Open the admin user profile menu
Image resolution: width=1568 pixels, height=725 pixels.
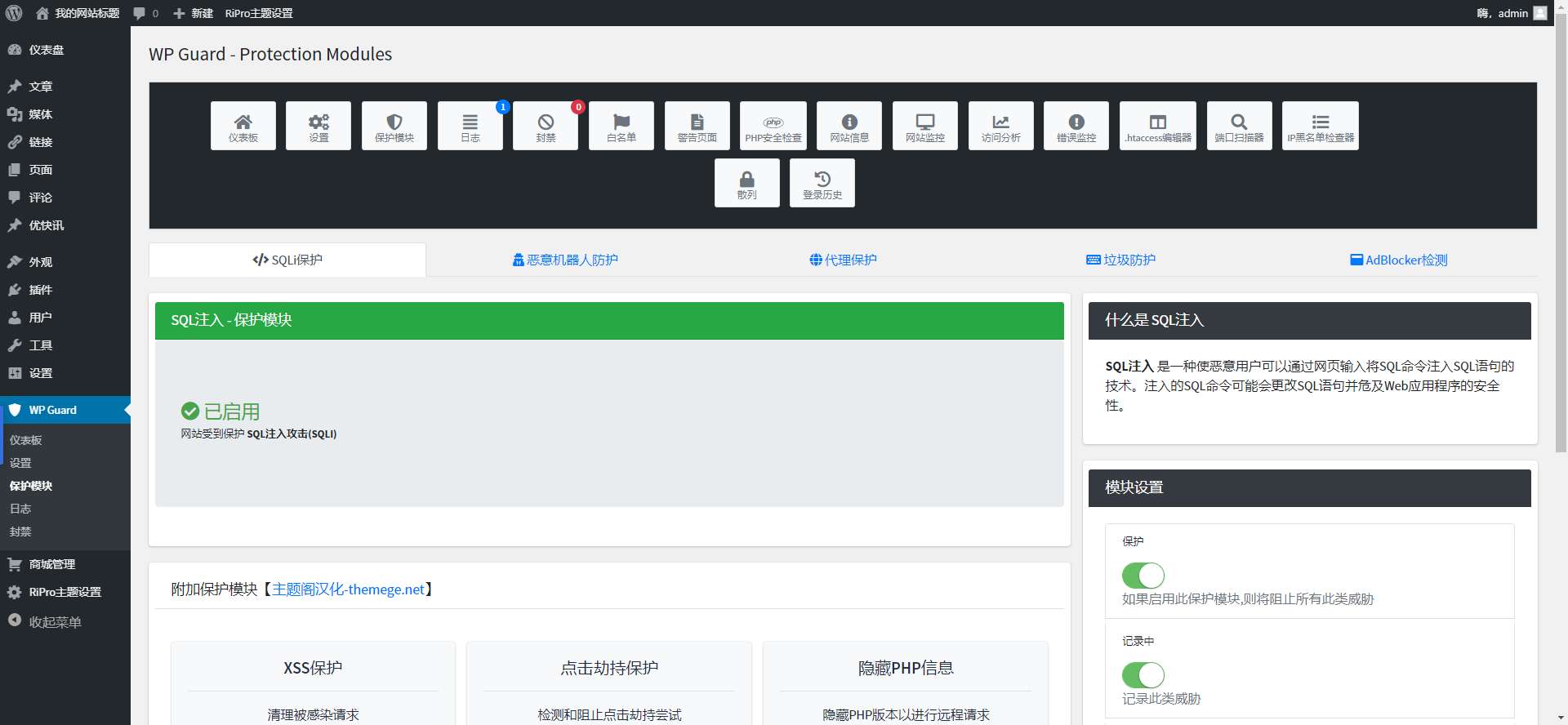tap(1512, 13)
